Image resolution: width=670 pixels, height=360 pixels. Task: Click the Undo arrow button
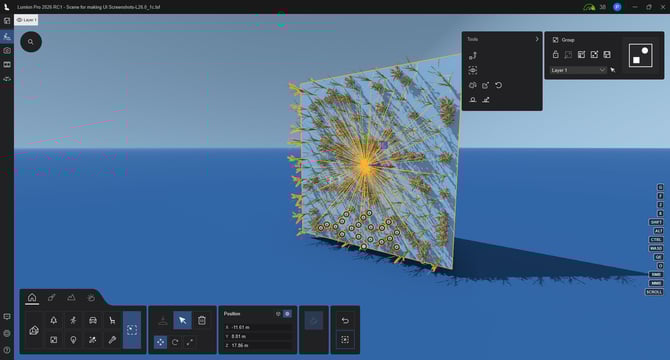tap(345, 320)
